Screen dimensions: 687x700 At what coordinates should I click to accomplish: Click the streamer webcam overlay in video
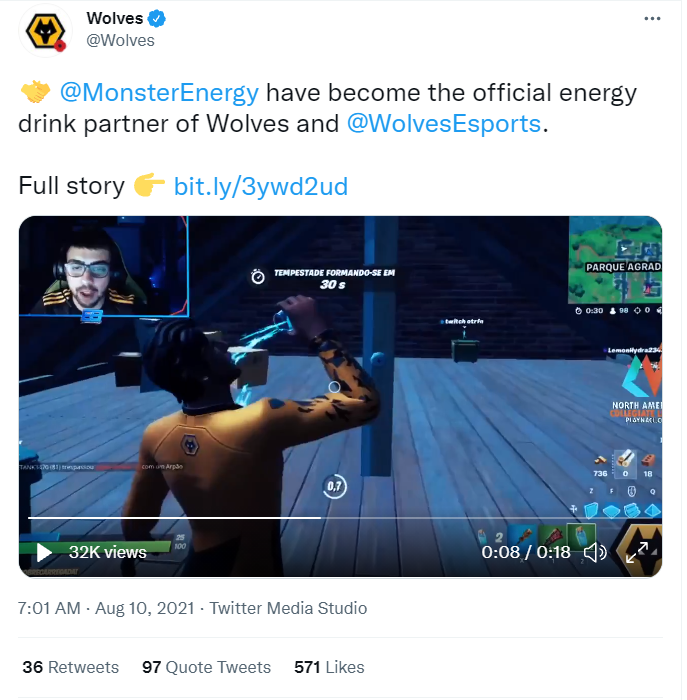[x=104, y=268]
